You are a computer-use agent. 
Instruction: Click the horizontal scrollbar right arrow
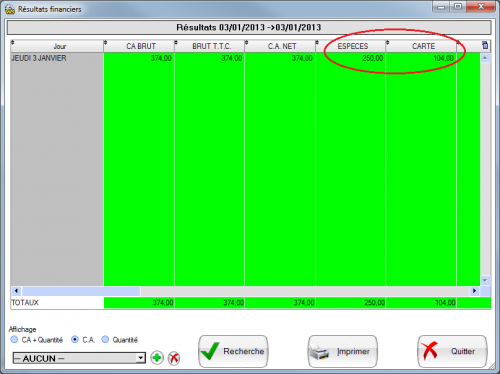click(x=474, y=291)
